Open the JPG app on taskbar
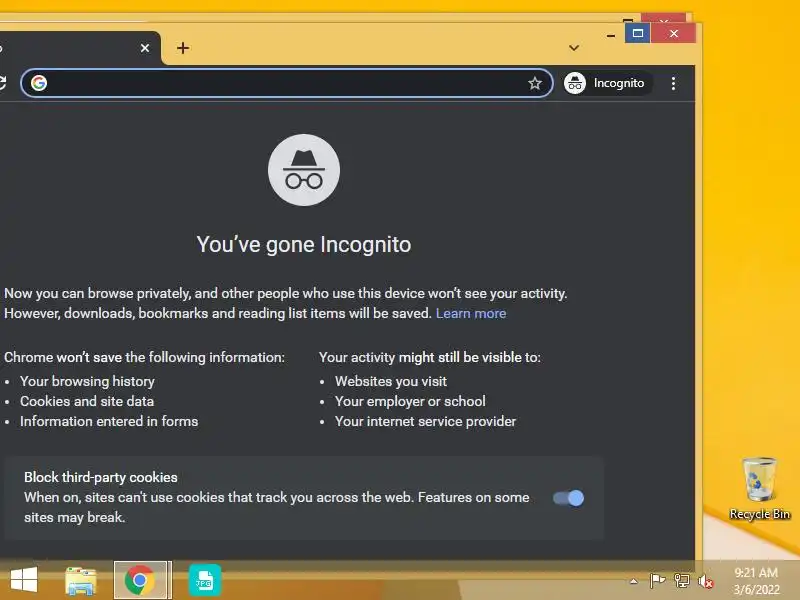Image resolution: width=800 pixels, height=600 pixels. pyautogui.click(x=205, y=580)
